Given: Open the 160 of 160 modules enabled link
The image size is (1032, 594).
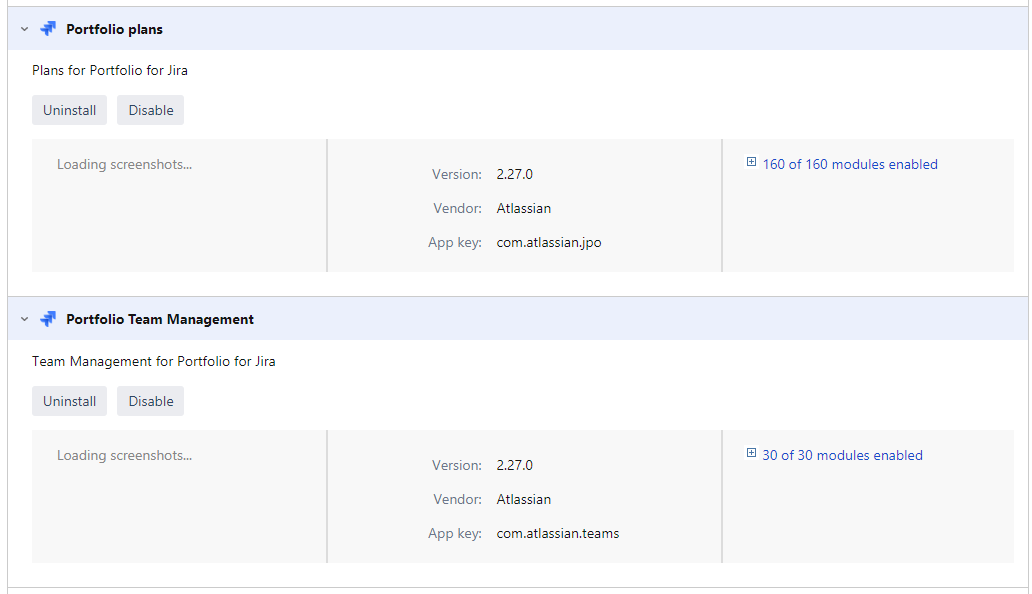Looking at the screenshot, I should tap(850, 164).
